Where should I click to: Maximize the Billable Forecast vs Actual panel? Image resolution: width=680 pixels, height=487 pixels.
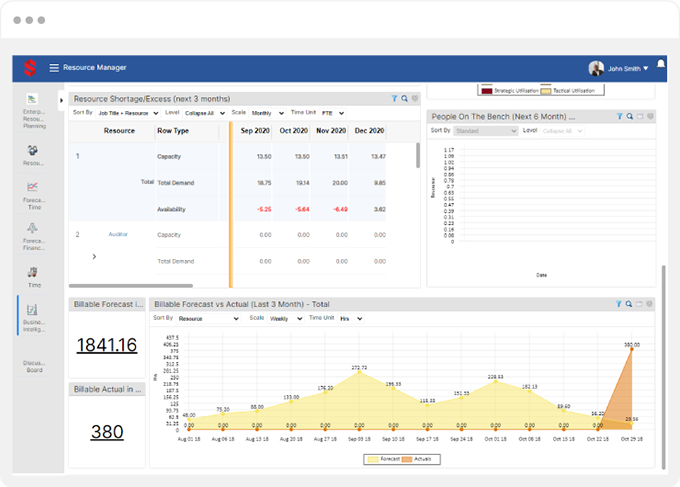point(639,304)
